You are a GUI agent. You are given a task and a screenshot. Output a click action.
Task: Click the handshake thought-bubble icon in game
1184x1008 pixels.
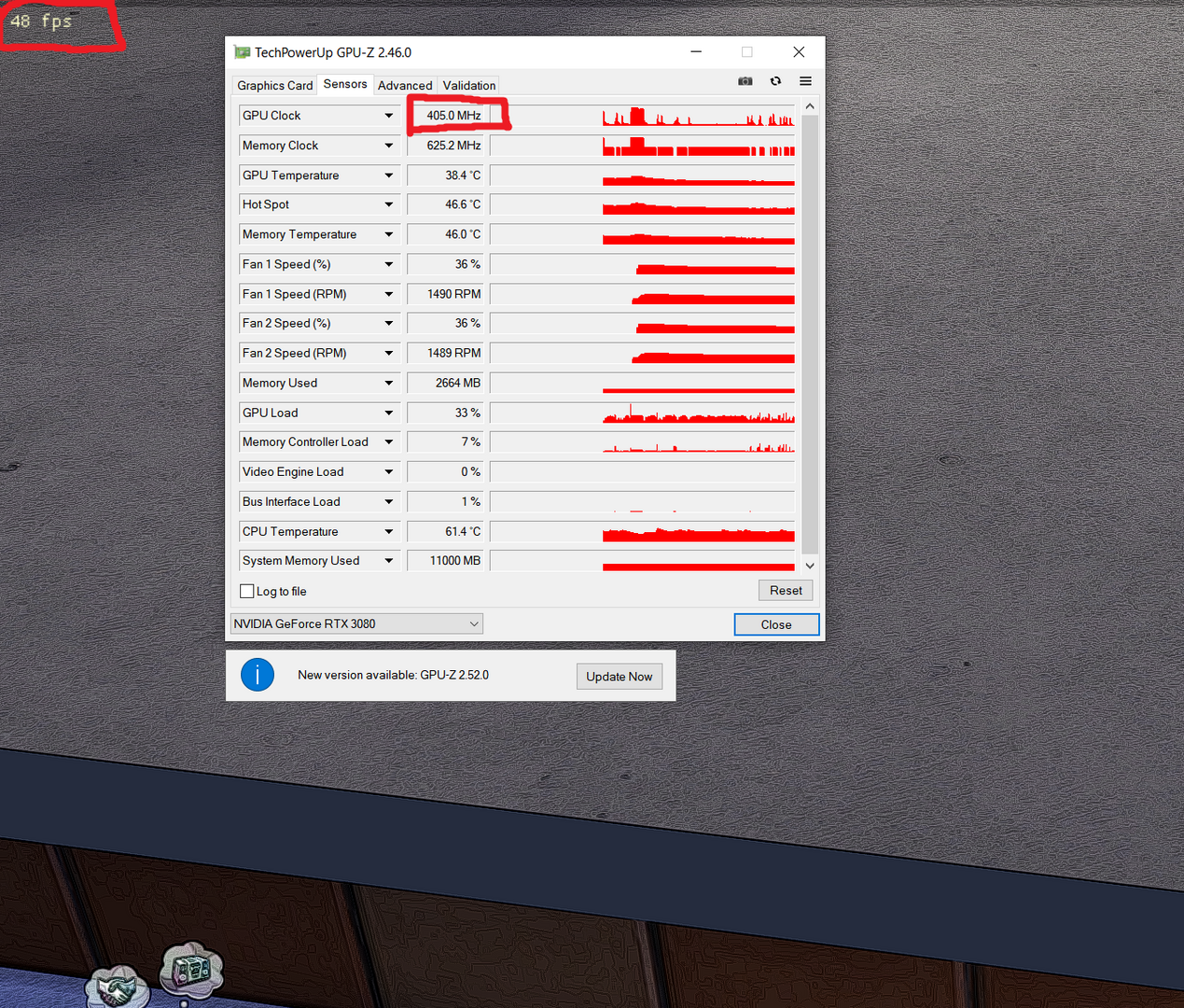117,987
